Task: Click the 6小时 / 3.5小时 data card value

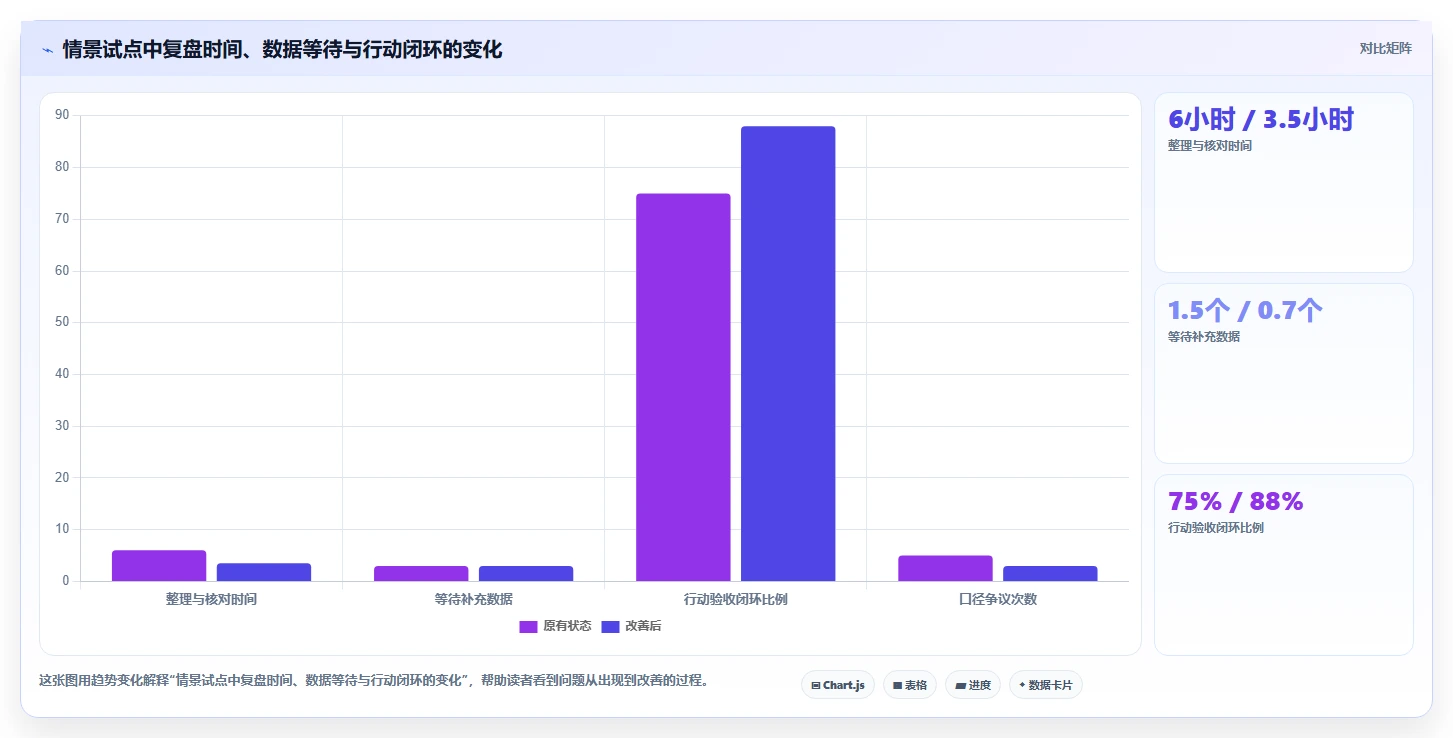Action: pyautogui.click(x=1261, y=120)
